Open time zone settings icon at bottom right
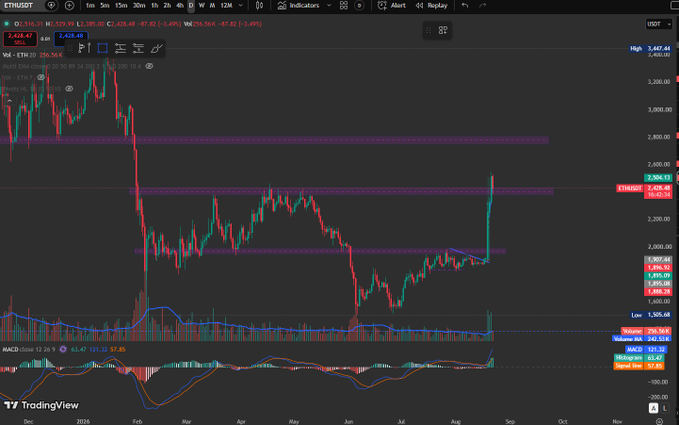The image size is (679, 425). tap(659, 421)
